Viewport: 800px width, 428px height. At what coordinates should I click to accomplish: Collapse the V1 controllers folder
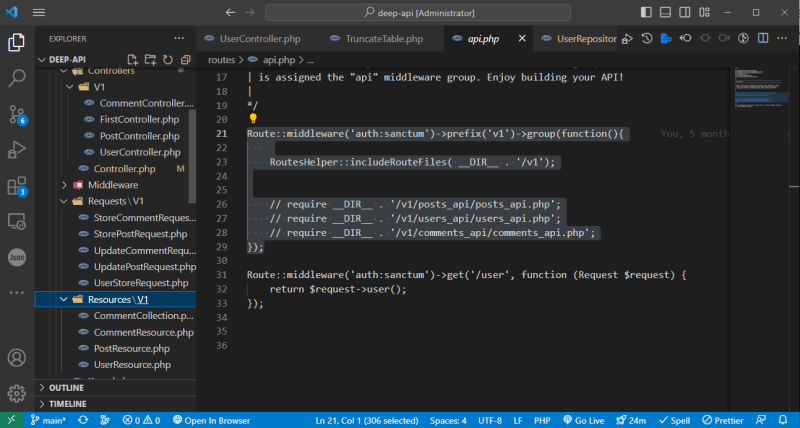[69, 87]
